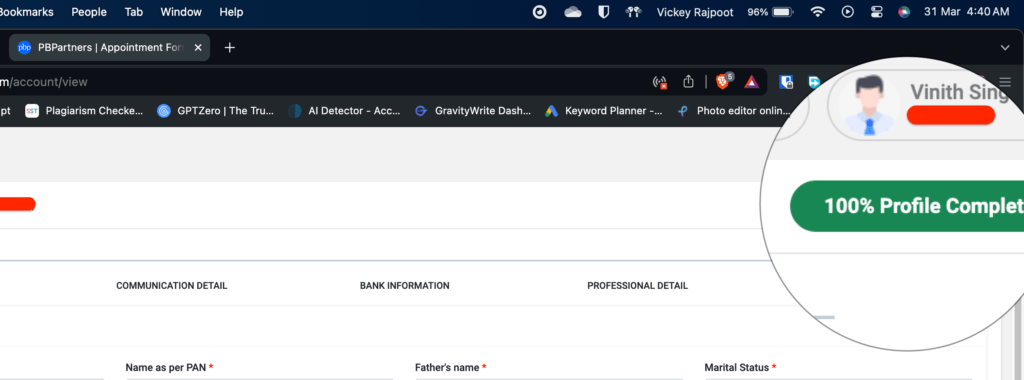Screen dimensions: 1024x380
Task: Switch to the Professional Detail tab
Action: (637, 286)
